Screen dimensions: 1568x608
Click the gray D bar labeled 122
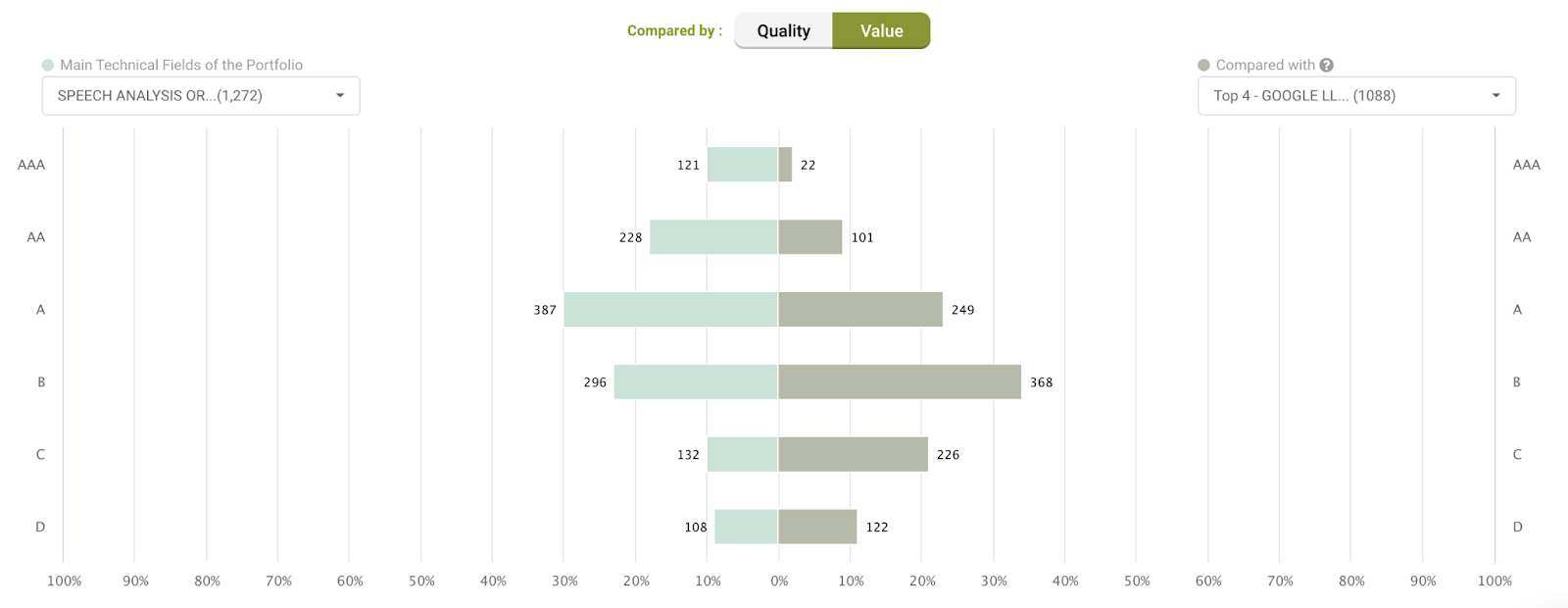817,527
